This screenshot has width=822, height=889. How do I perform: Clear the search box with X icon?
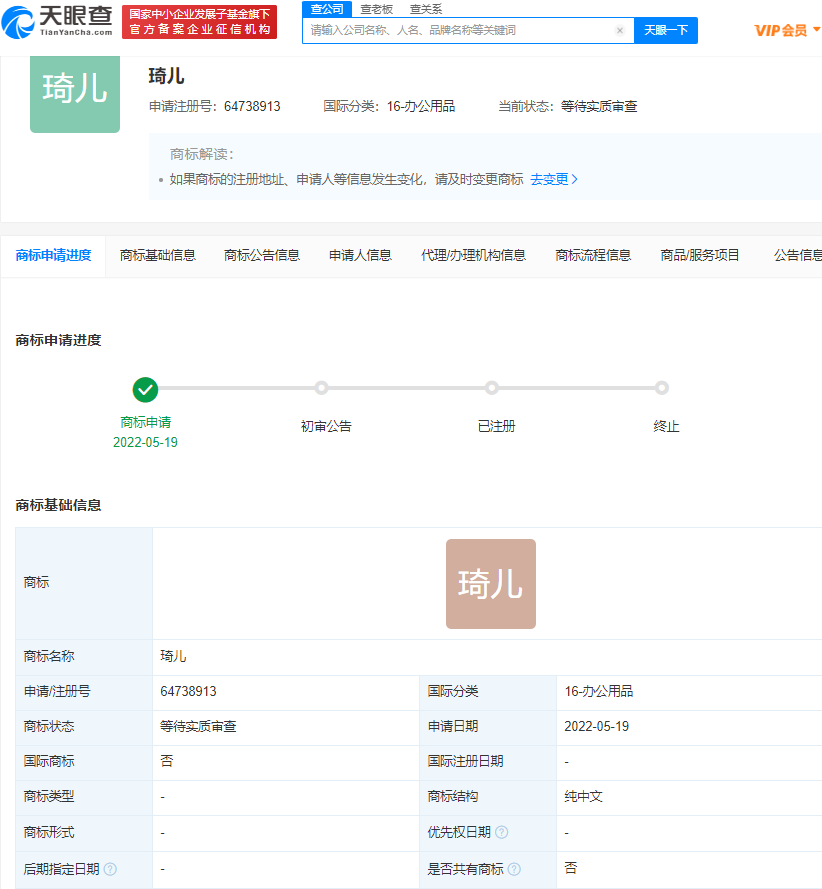(619, 31)
